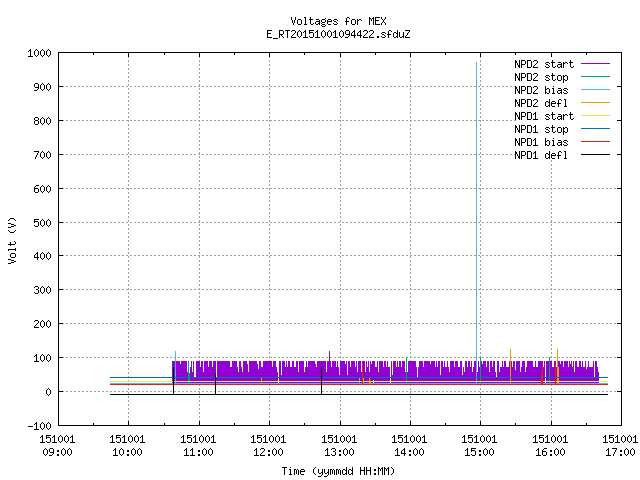Click the 400 y-axis tick label

(42, 256)
